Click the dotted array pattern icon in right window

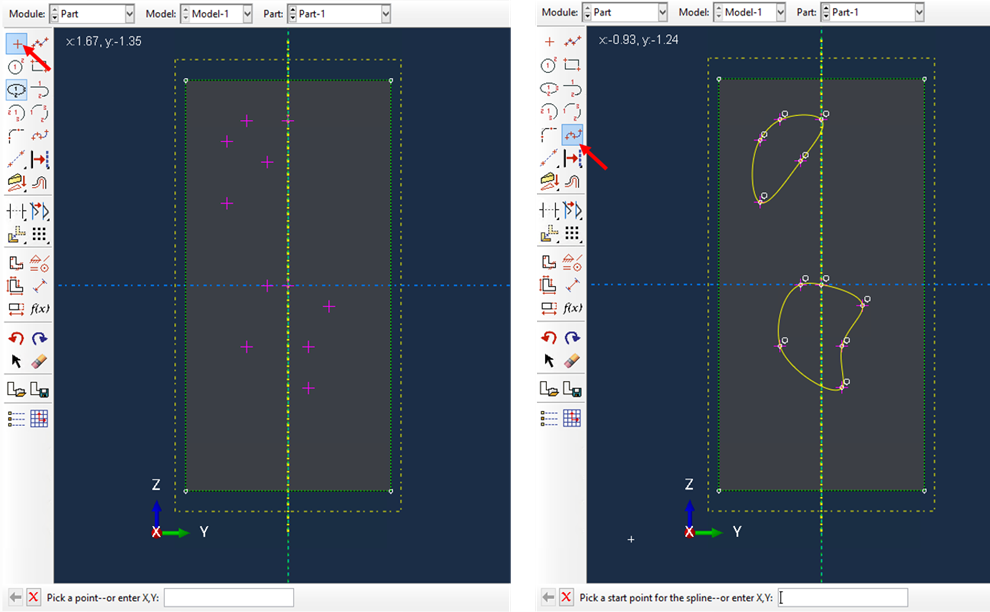coord(573,233)
